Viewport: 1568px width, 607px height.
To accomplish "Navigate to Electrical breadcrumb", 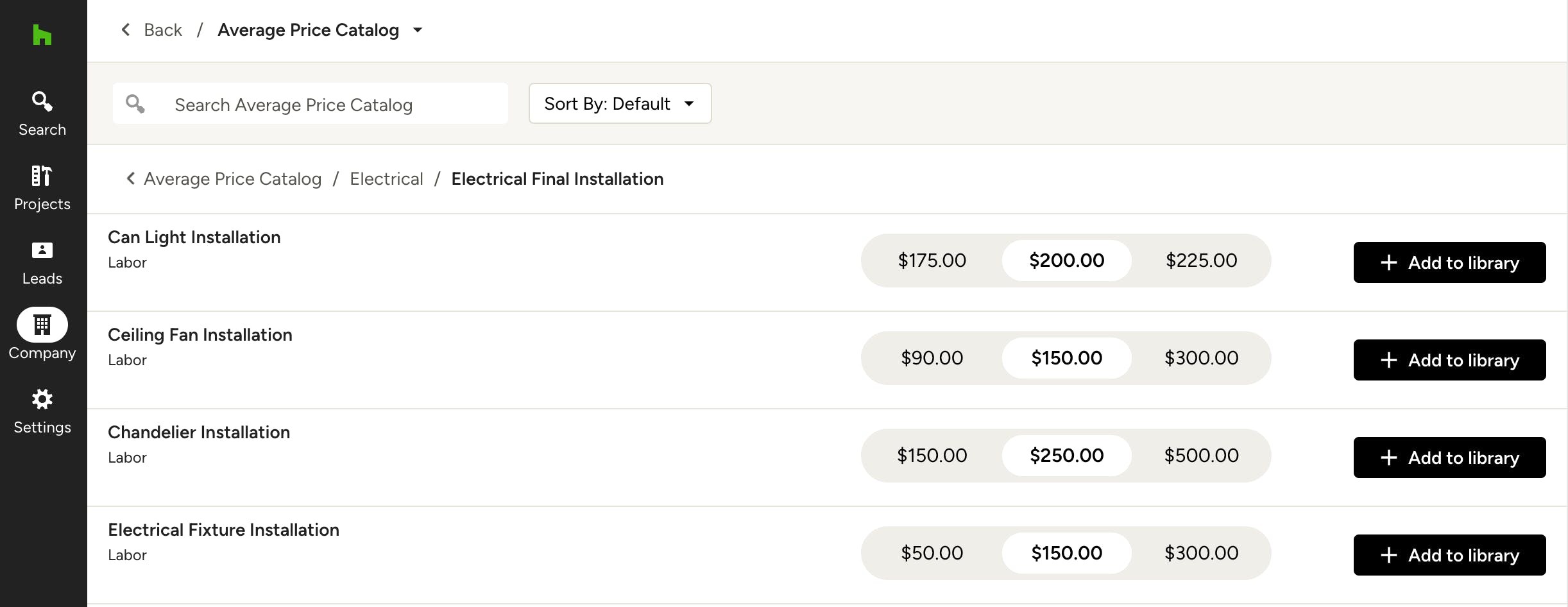I will tap(386, 178).
